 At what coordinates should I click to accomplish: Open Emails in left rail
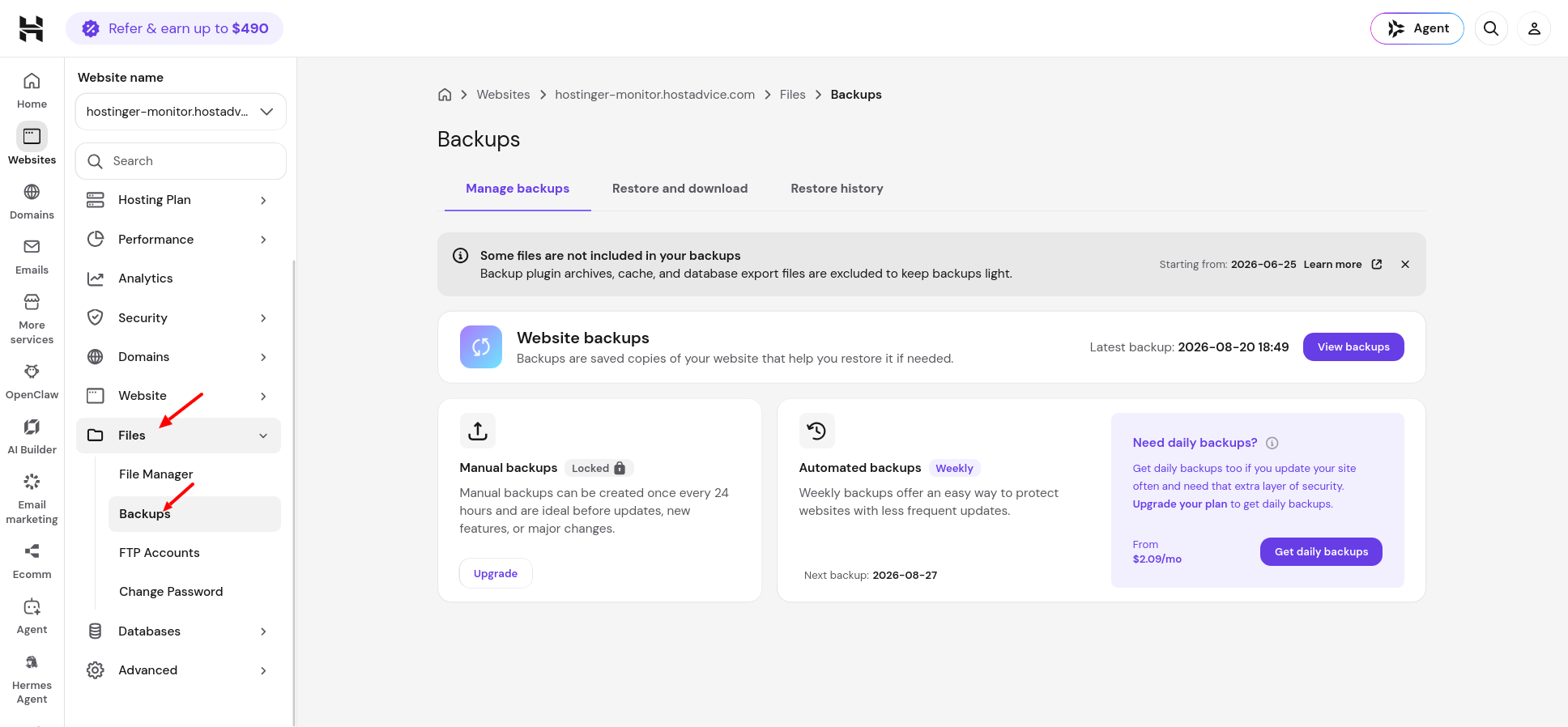(x=32, y=257)
